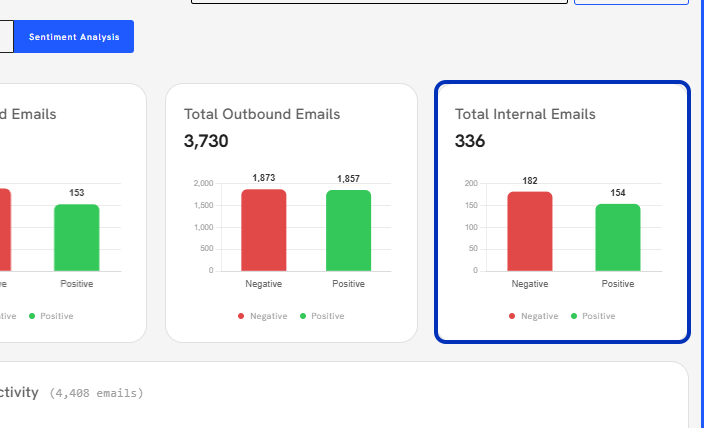Toggle Negative legend in Outbound Emails chart
704x428 pixels.
coord(263,316)
